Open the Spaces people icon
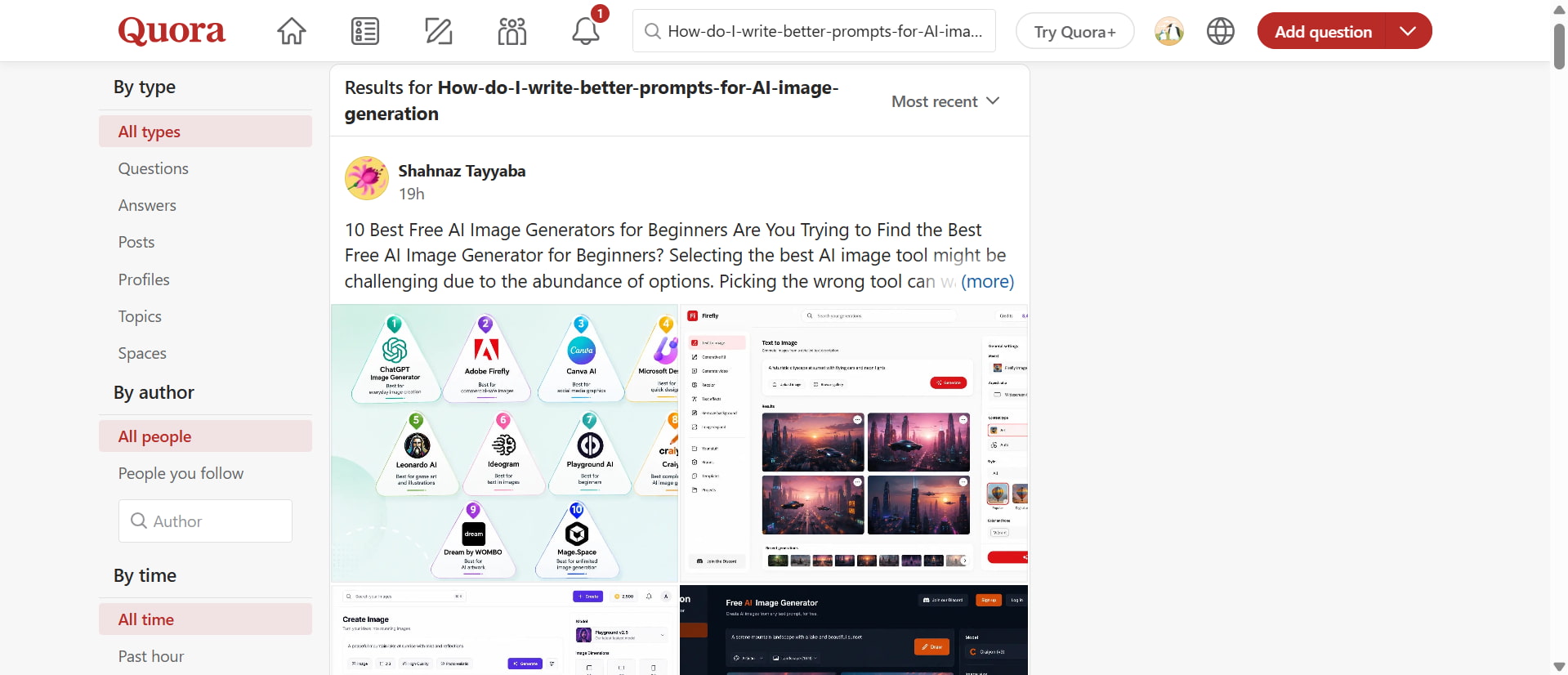 (512, 31)
